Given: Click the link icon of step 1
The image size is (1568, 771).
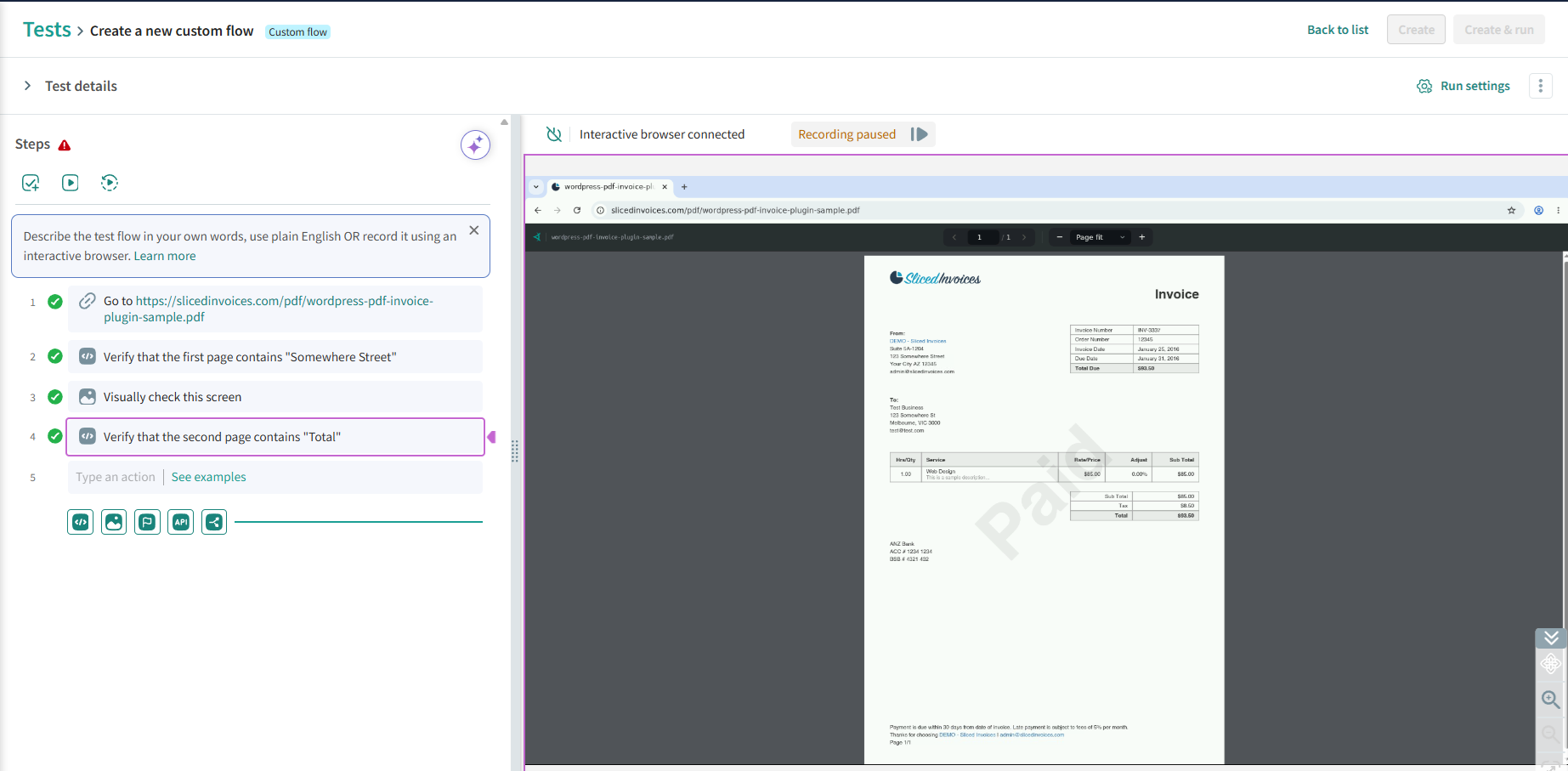Looking at the screenshot, I should tap(87, 301).
